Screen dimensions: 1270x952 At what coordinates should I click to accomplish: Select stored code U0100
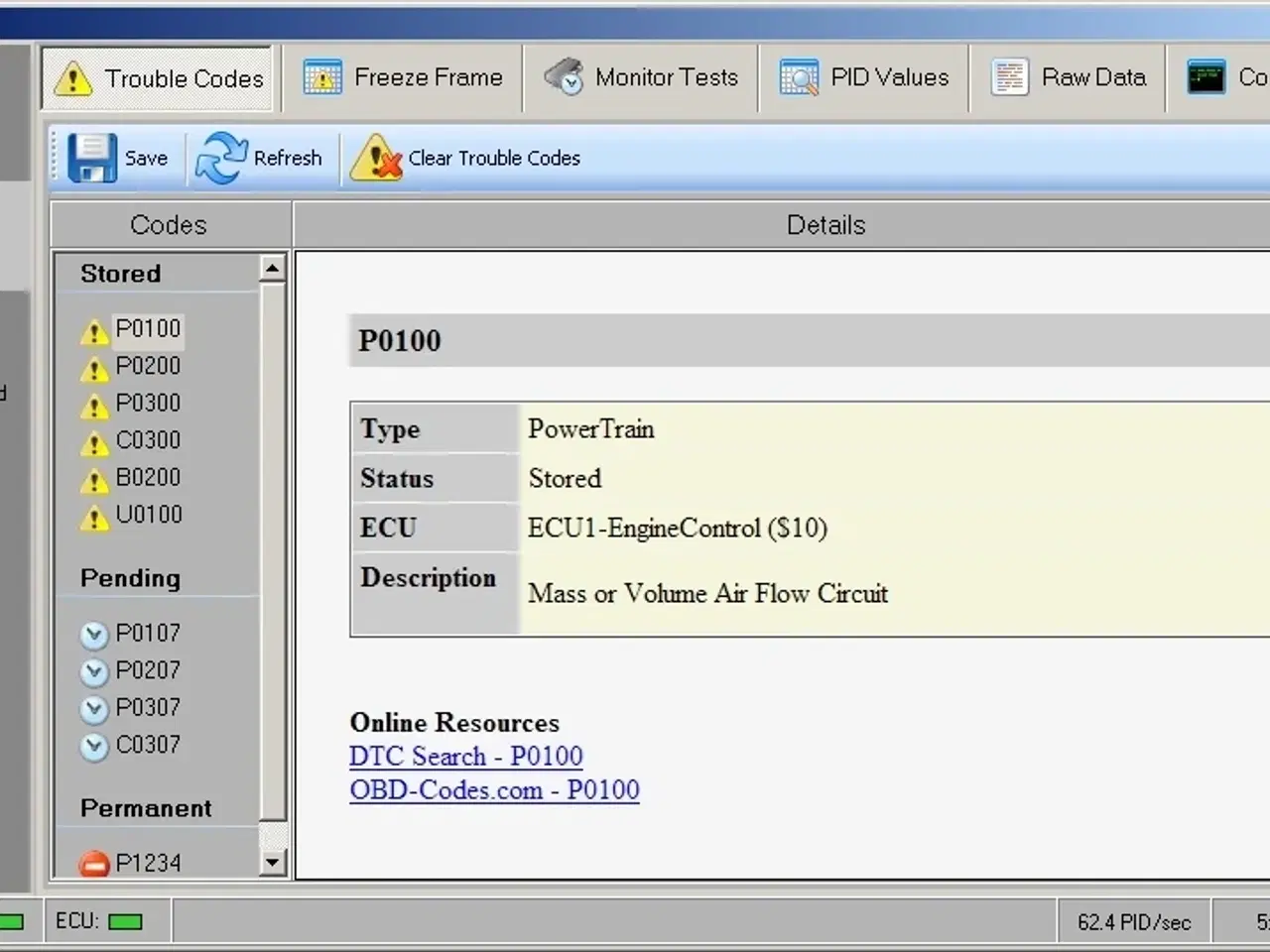coord(149,515)
